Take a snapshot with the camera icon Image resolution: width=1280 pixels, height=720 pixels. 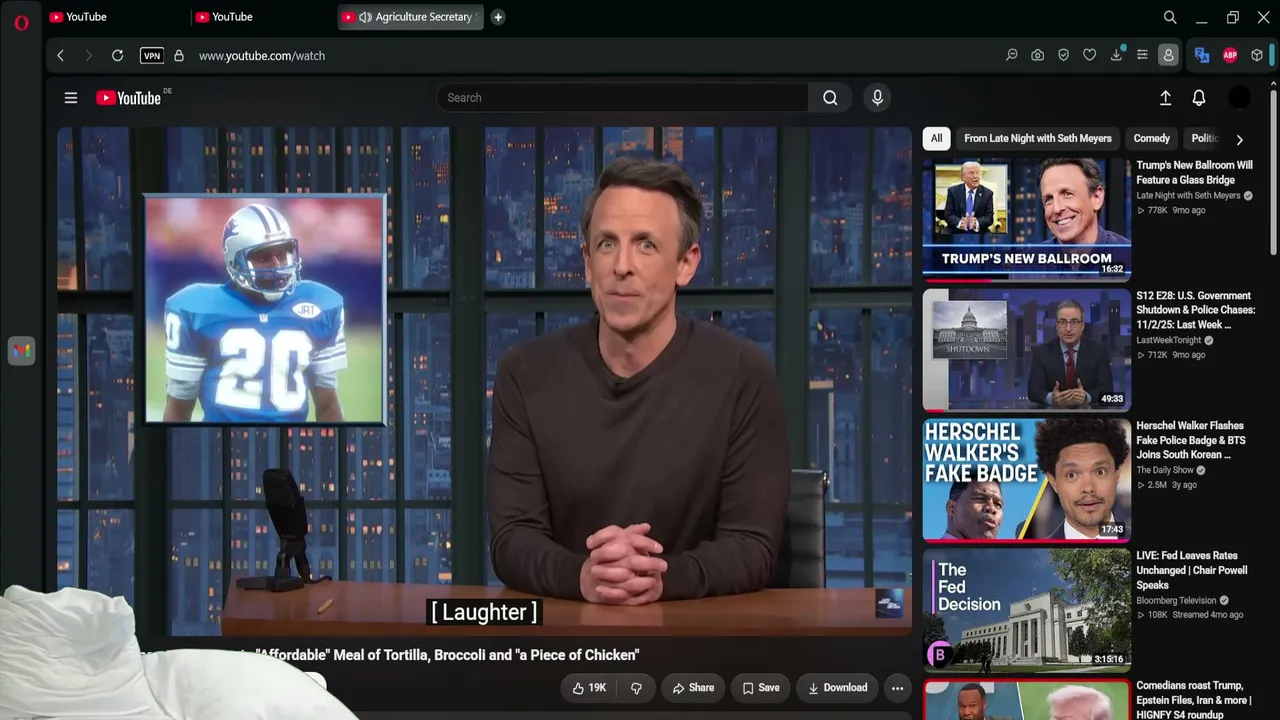coord(1038,56)
